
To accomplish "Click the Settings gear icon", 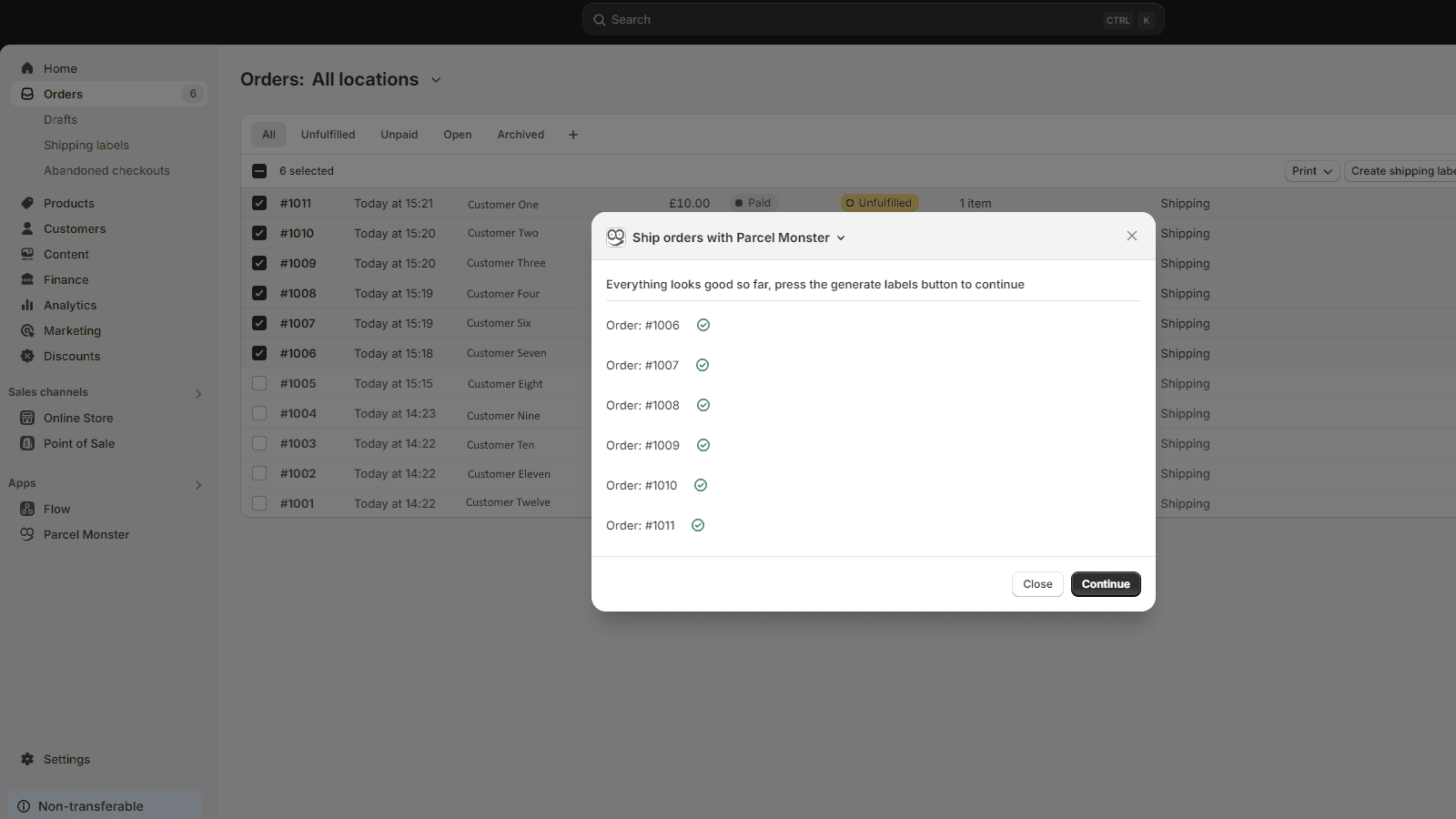I will tap(27, 759).
